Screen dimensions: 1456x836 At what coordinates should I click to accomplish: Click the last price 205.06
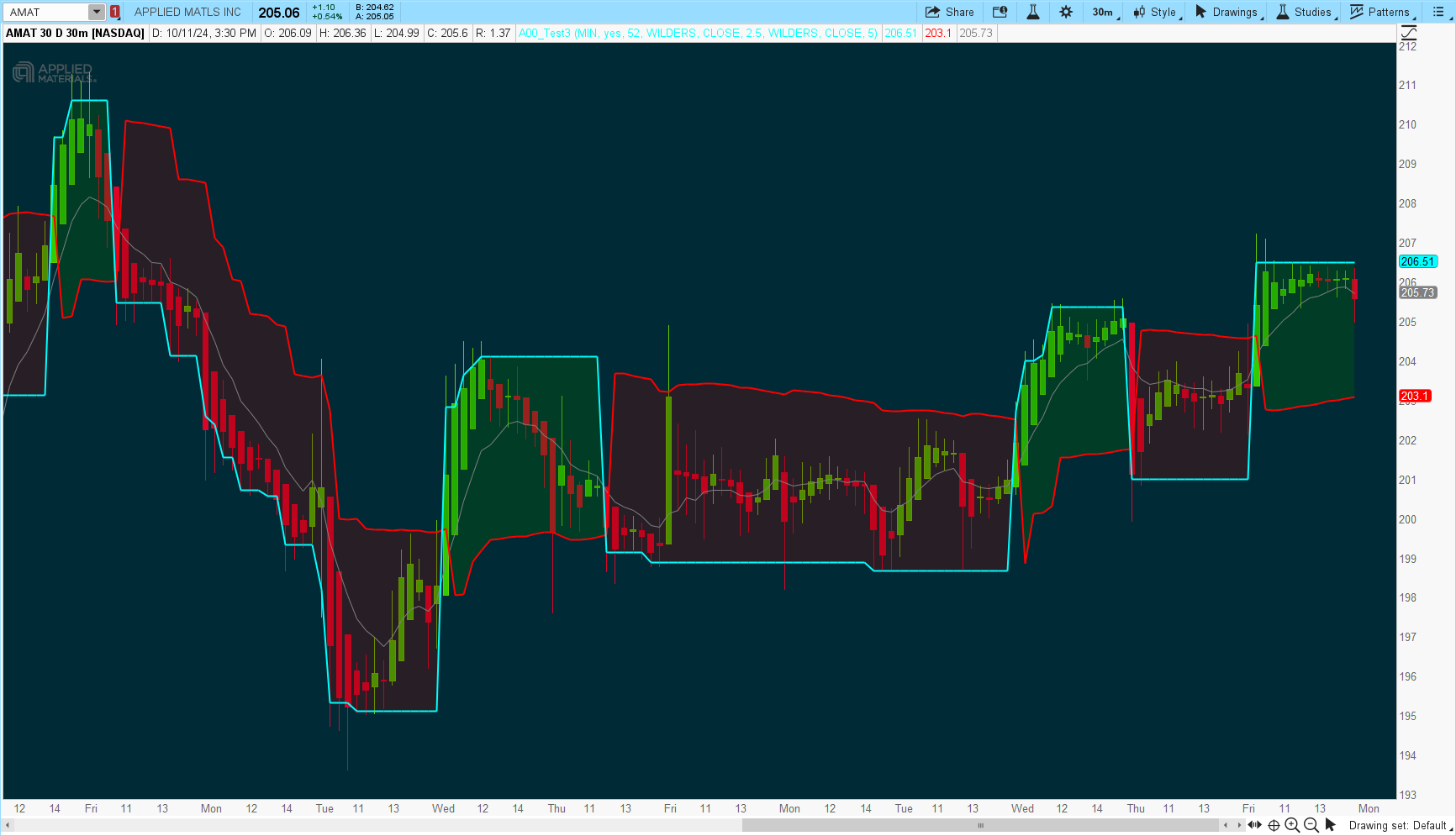(x=279, y=13)
